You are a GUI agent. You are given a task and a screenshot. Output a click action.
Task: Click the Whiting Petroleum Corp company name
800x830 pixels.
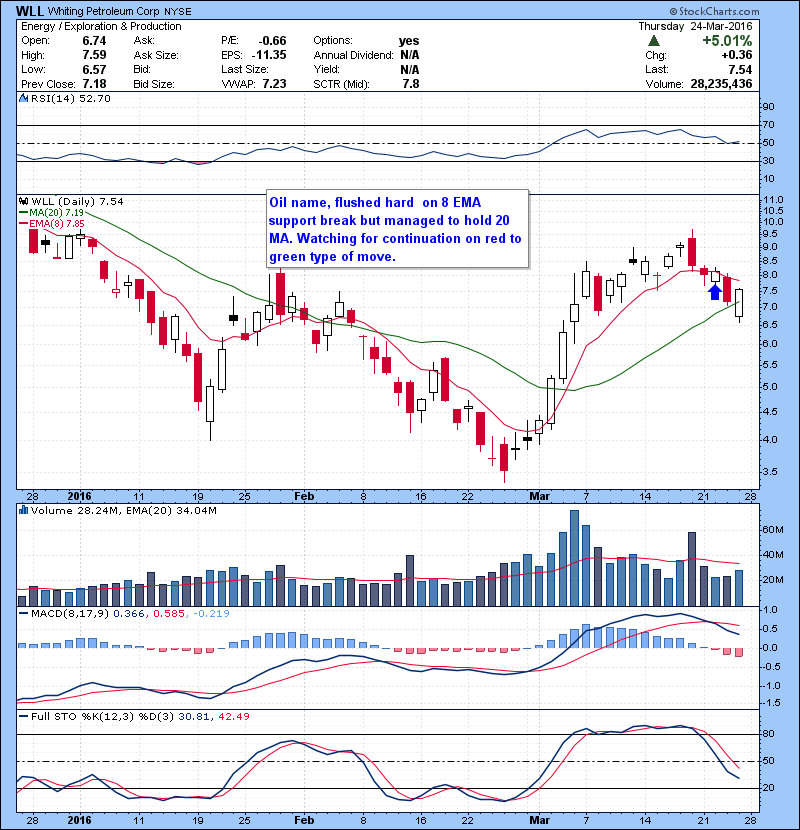click(x=103, y=11)
